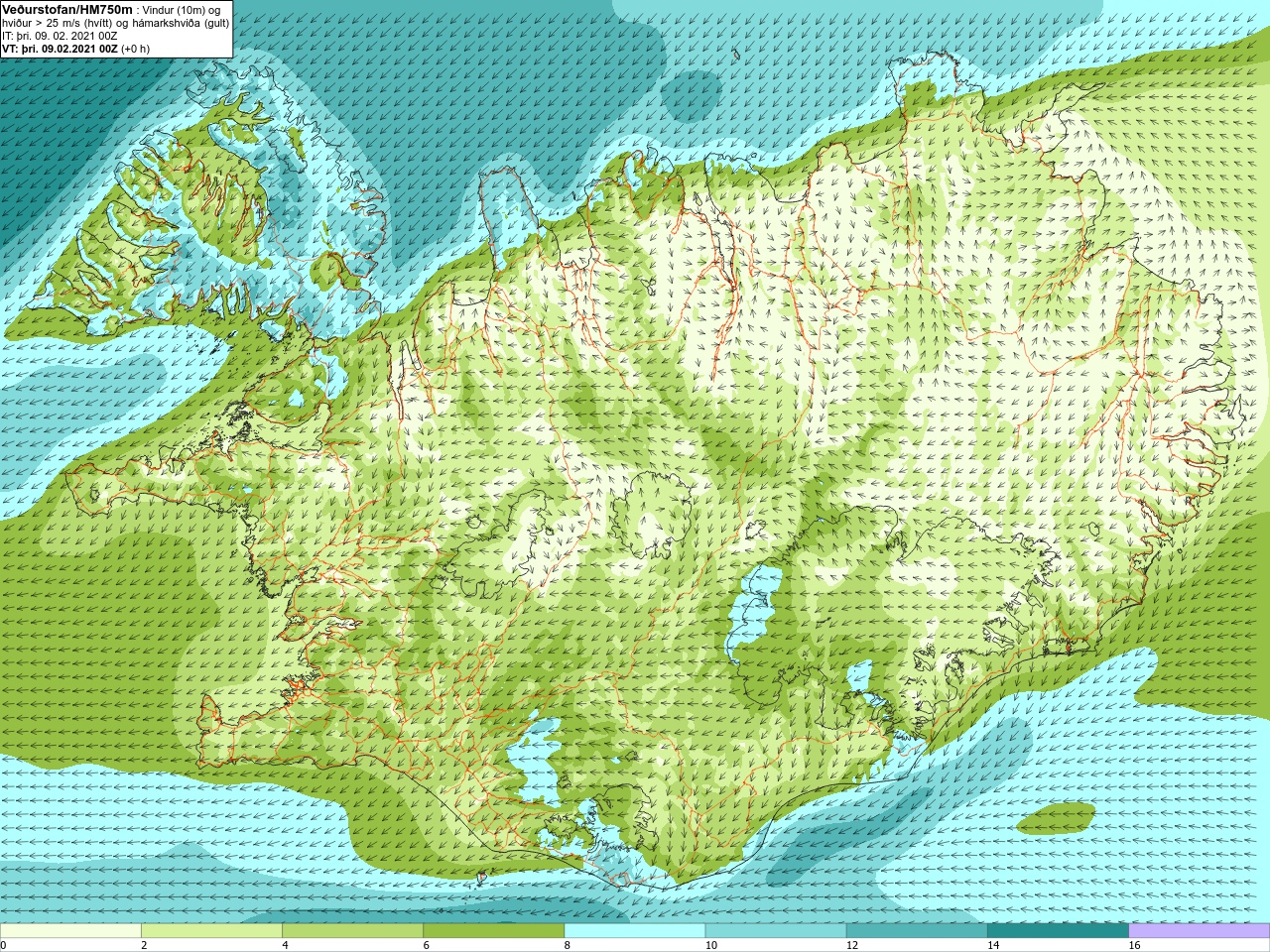Click the medium green 4–6 m/s legend swatch

(353, 930)
